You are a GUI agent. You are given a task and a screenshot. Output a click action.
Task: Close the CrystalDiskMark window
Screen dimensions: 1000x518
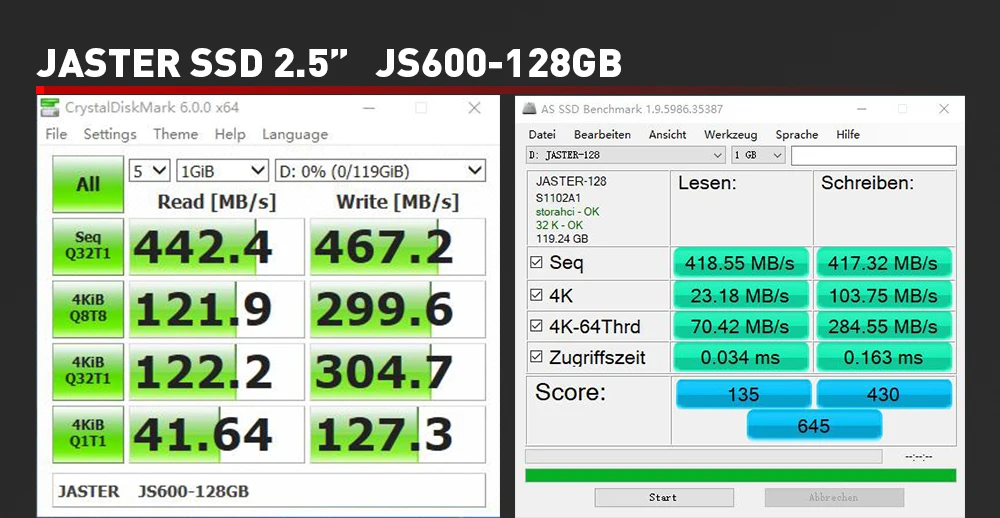click(x=474, y=108)
